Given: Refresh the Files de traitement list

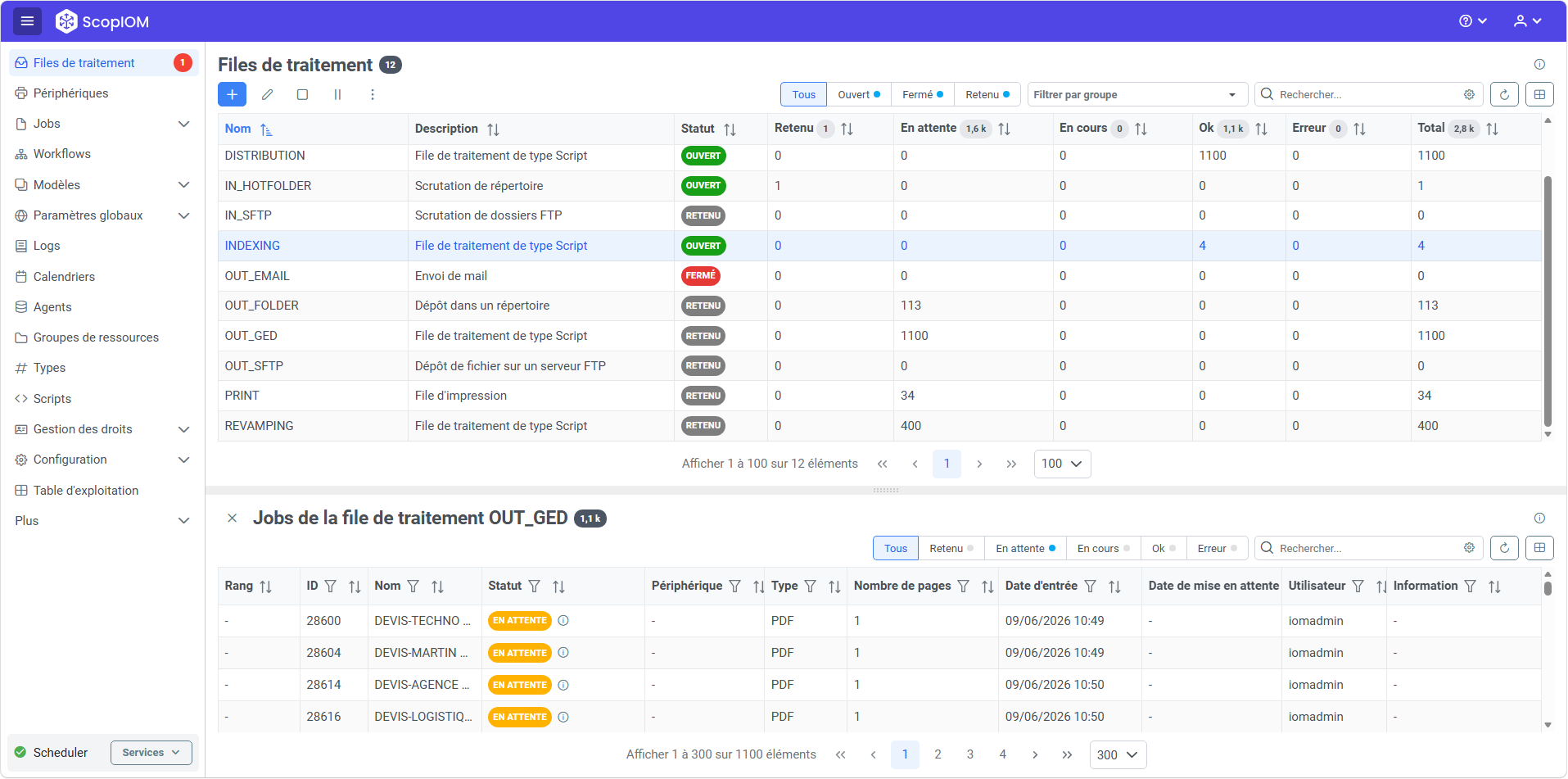Looking at the screenshot, I should pos(1504,94).
